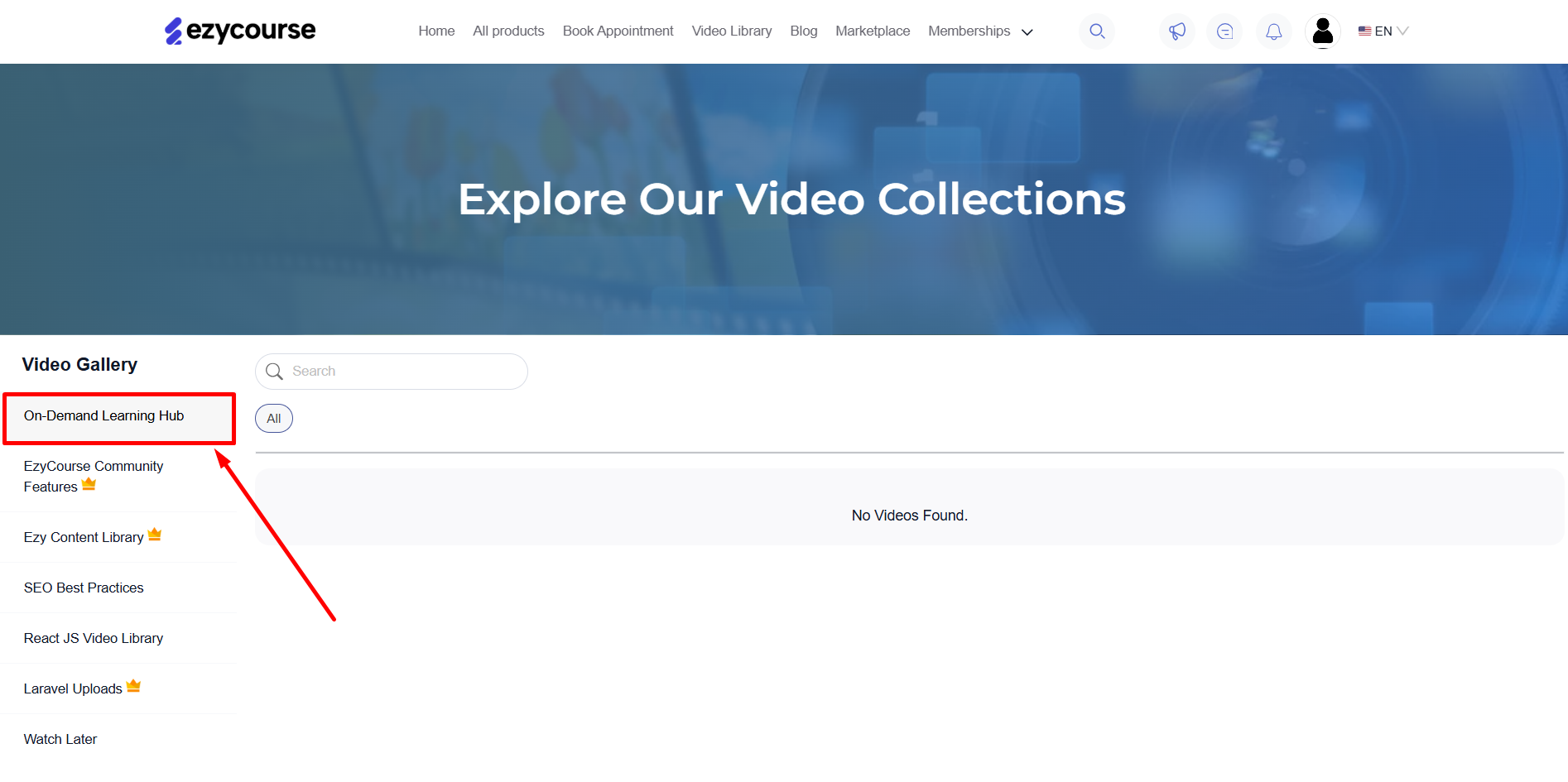Click the video Search input field

(x=392, y=372)
